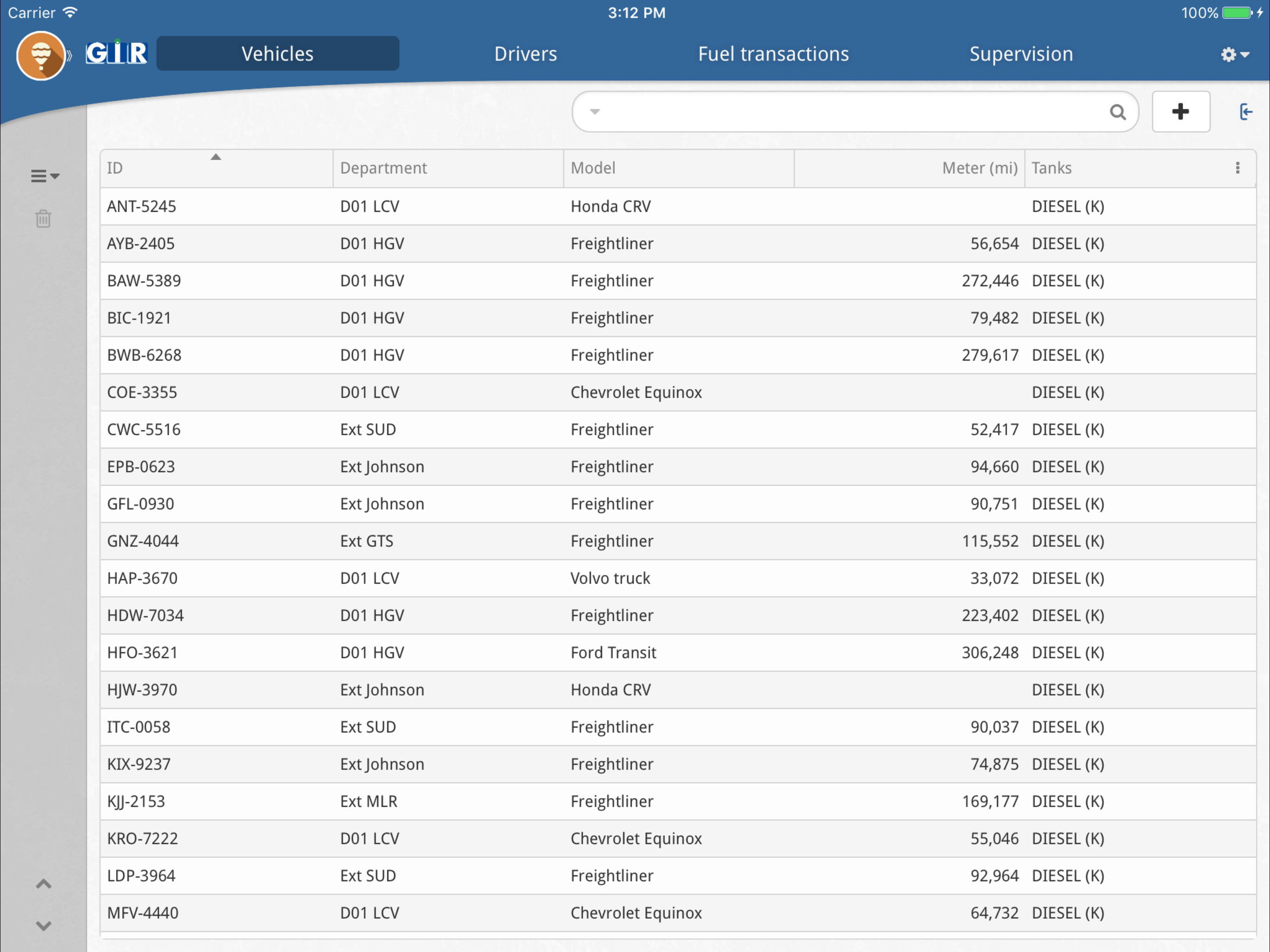Select the ANT-5245 vehicle row

pos(678,206)
